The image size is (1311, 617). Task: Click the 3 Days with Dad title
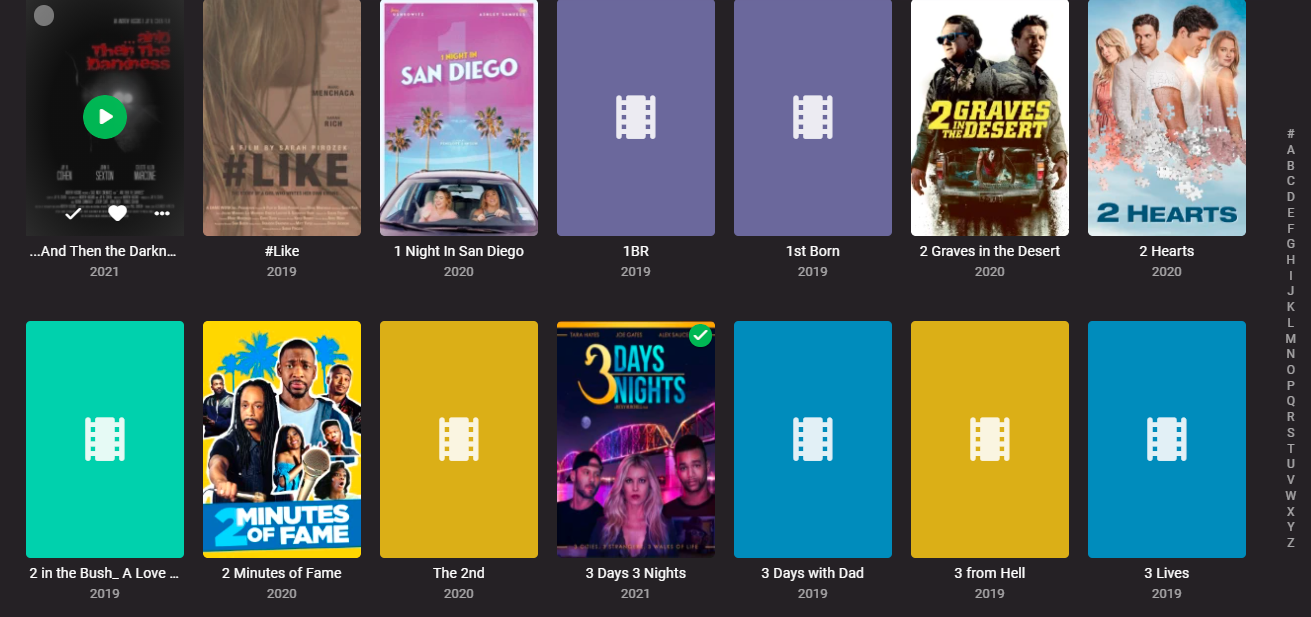click(813, 573)
